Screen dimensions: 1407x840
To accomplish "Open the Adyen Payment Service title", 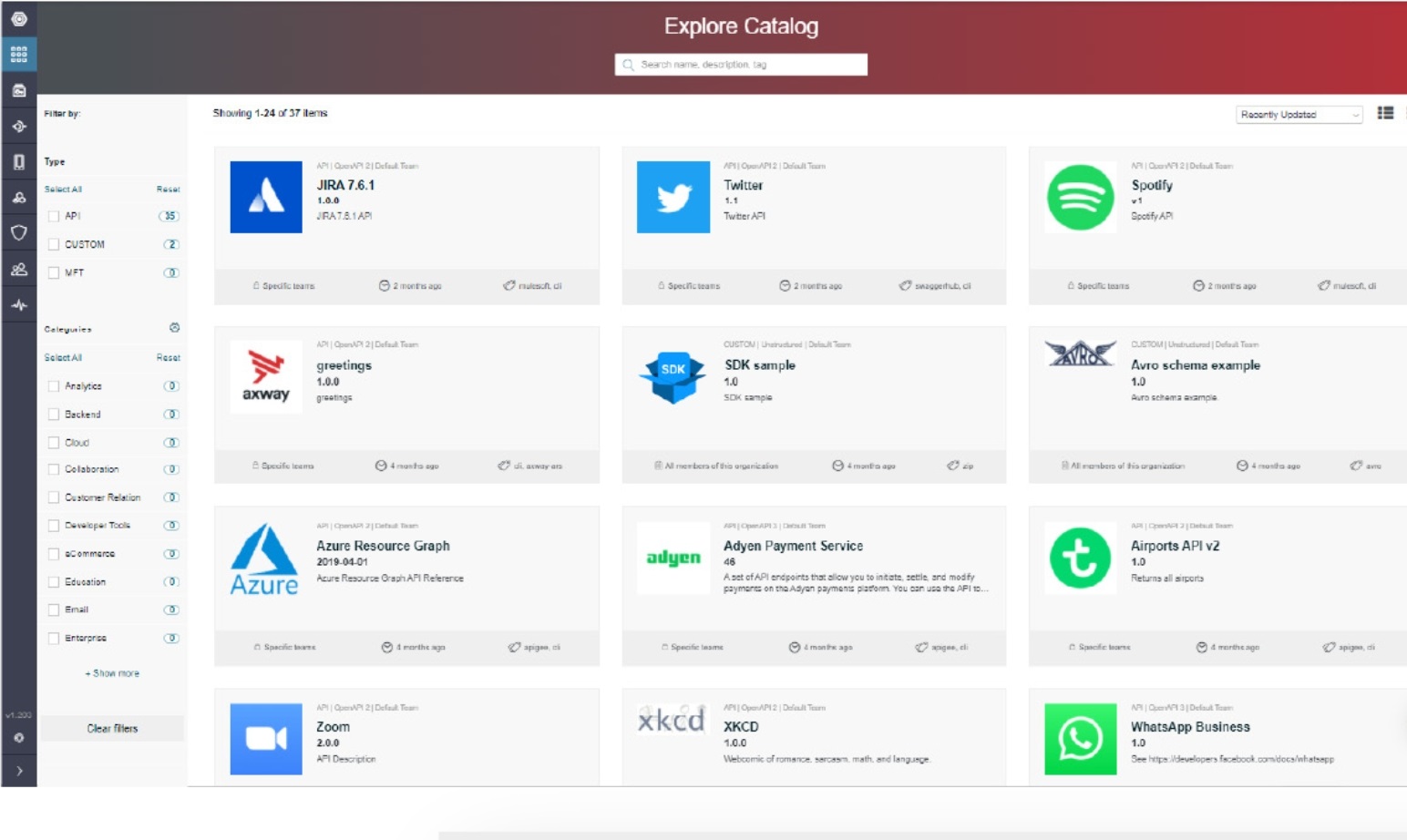I will (x=793, y=546).
